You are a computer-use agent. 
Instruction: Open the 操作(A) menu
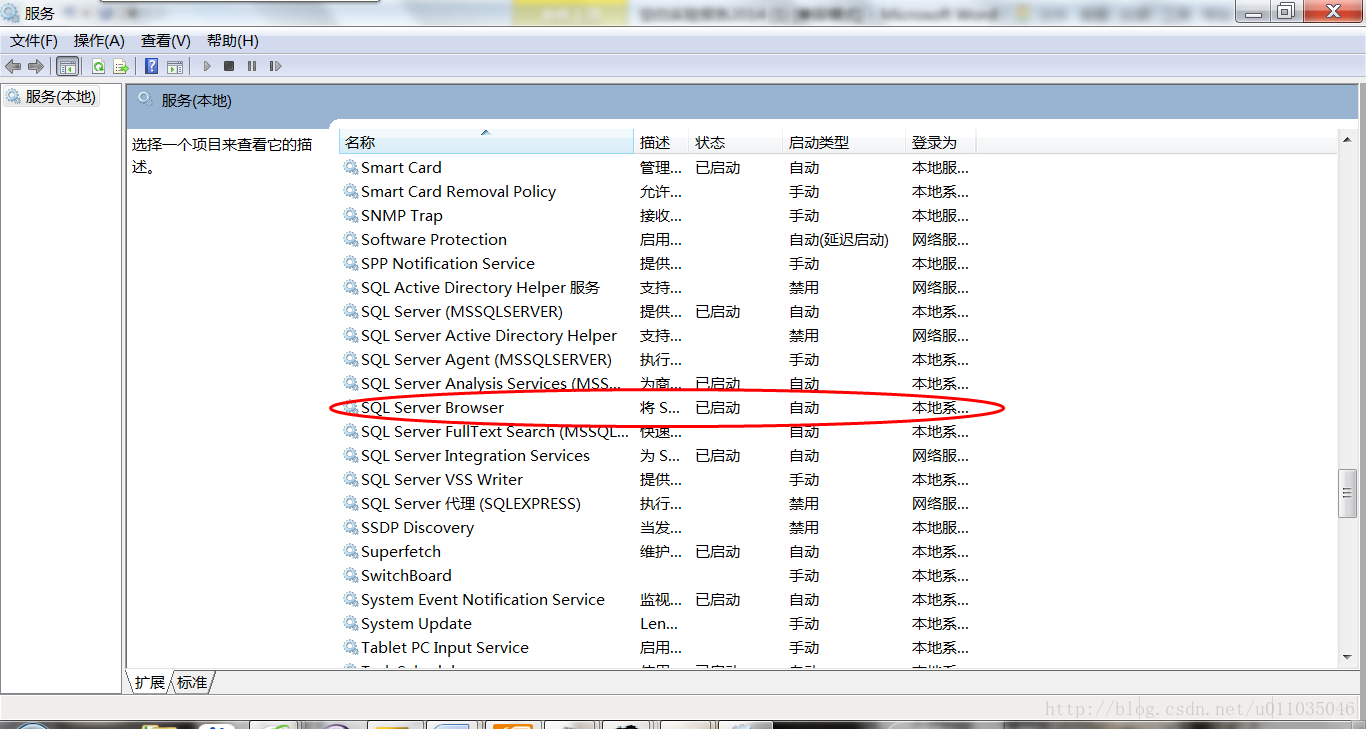pos(99,41)
